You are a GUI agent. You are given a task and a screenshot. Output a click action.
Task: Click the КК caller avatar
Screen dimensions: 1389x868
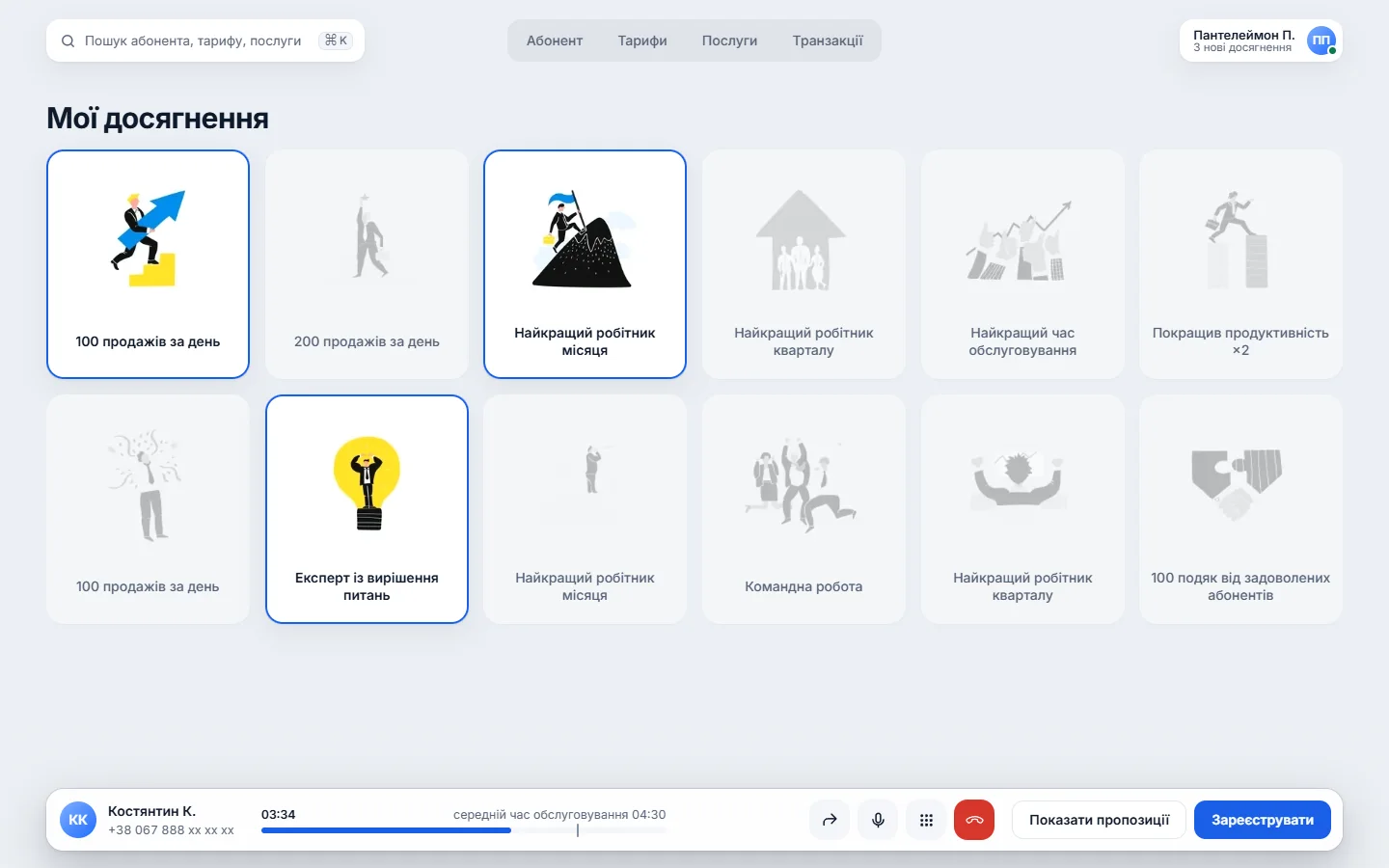coord(78,820)
